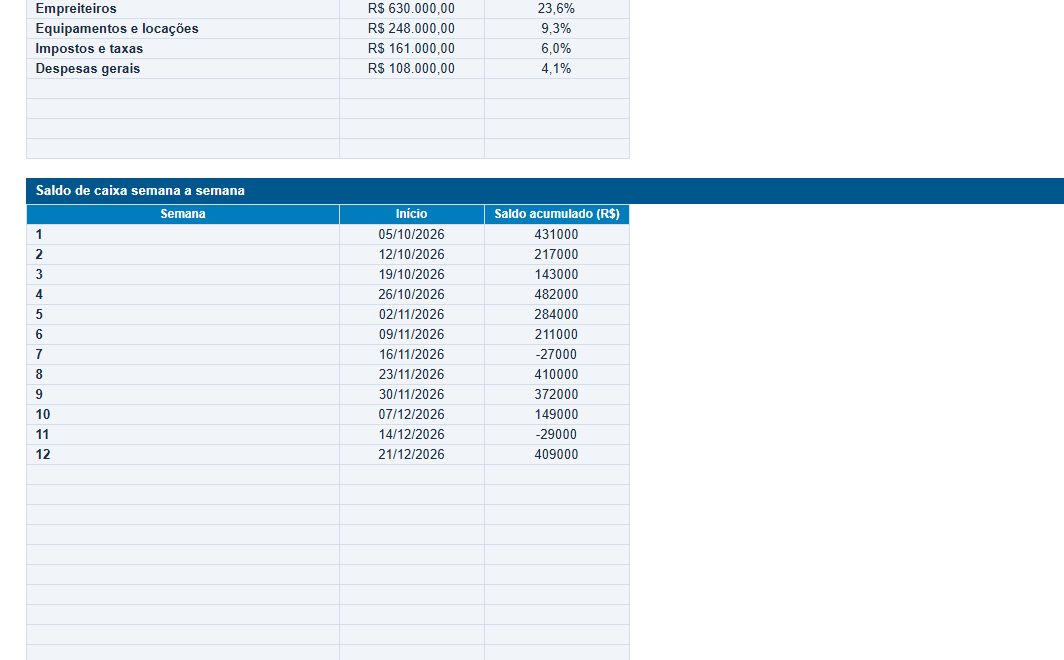This screenshot has height=660, width=1064.
Task: Click the negative -29000 balance cell
Action: [557, 435]
